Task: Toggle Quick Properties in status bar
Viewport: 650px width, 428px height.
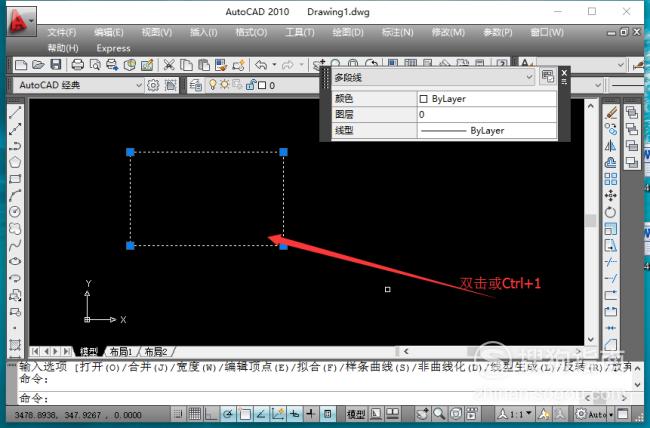Action: (327, 413)
